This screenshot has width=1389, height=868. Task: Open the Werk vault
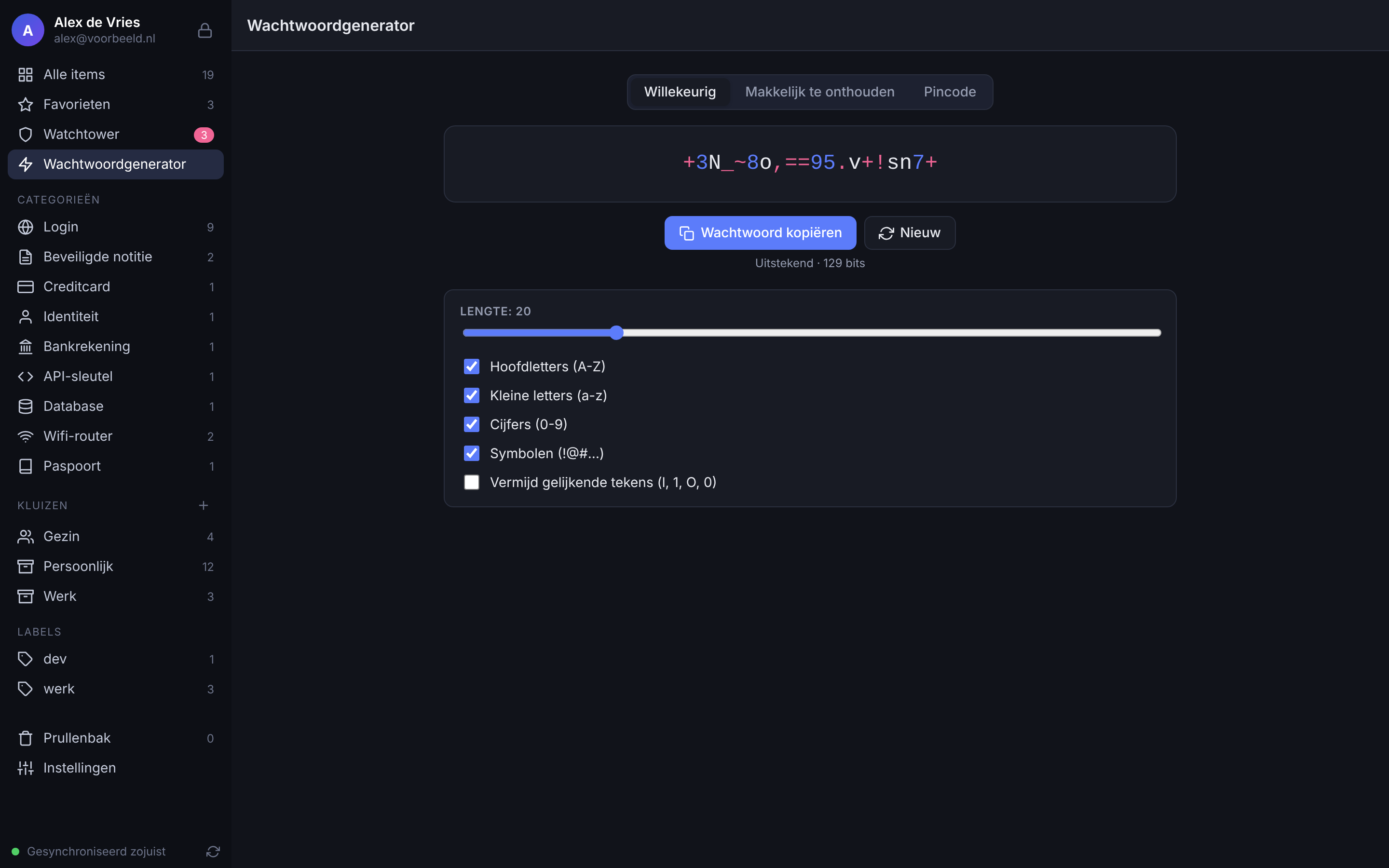coord(115,596)
